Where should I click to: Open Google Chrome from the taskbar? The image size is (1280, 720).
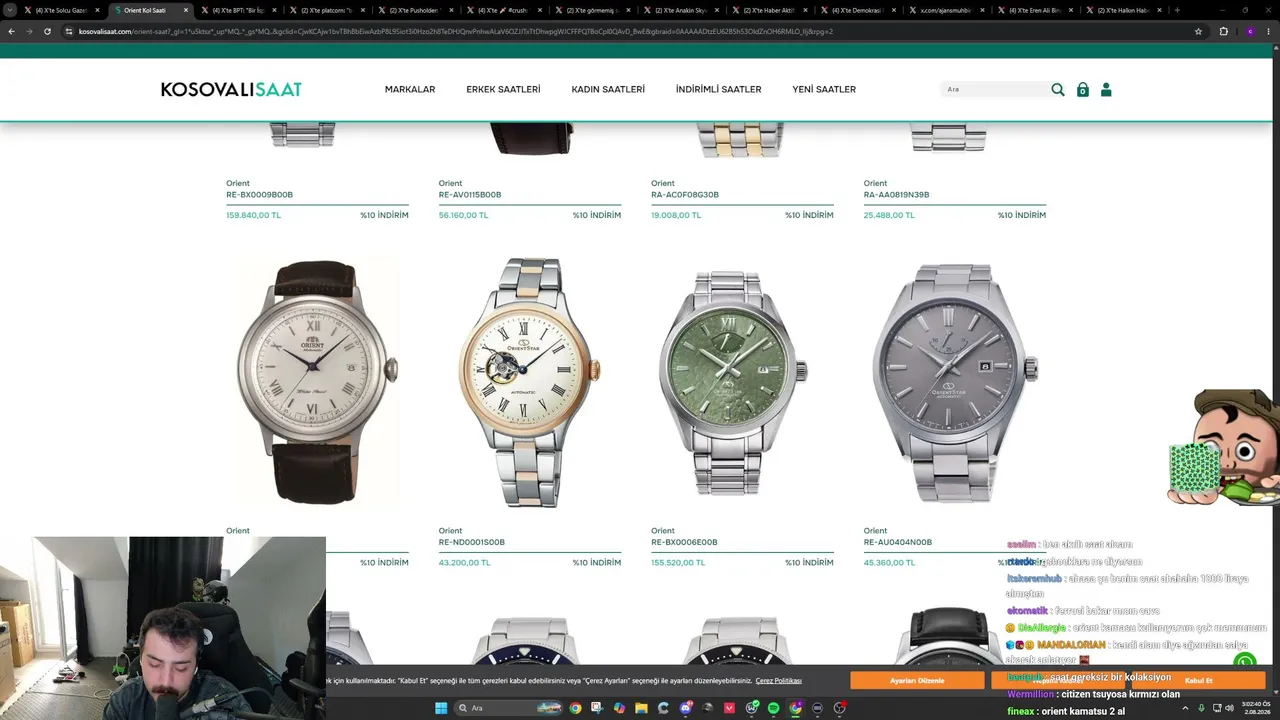click(575, 708)
